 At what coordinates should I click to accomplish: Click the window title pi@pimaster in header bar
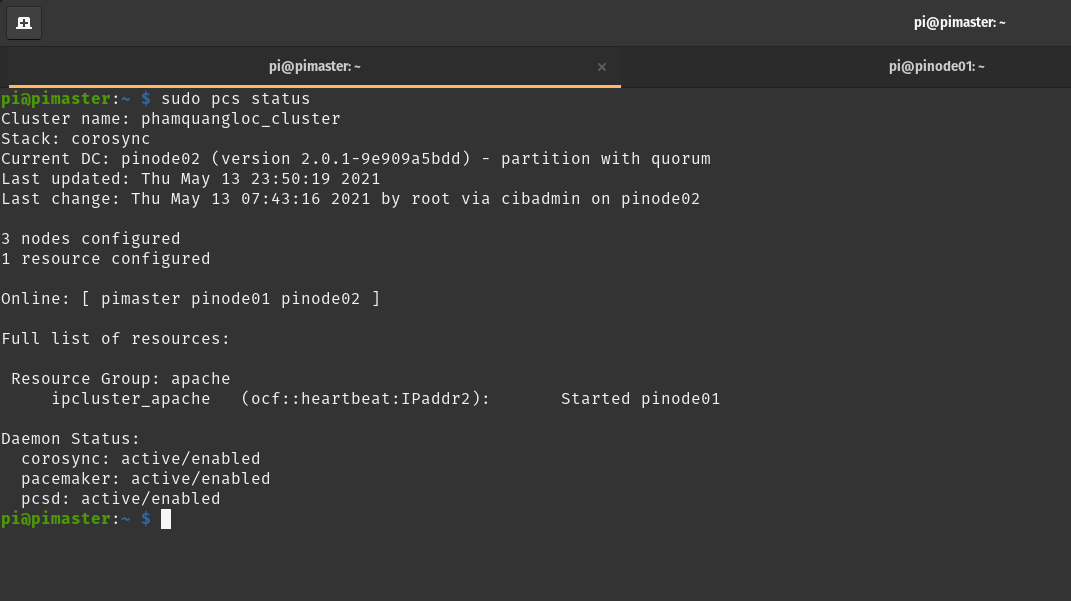tap(959, 22)
